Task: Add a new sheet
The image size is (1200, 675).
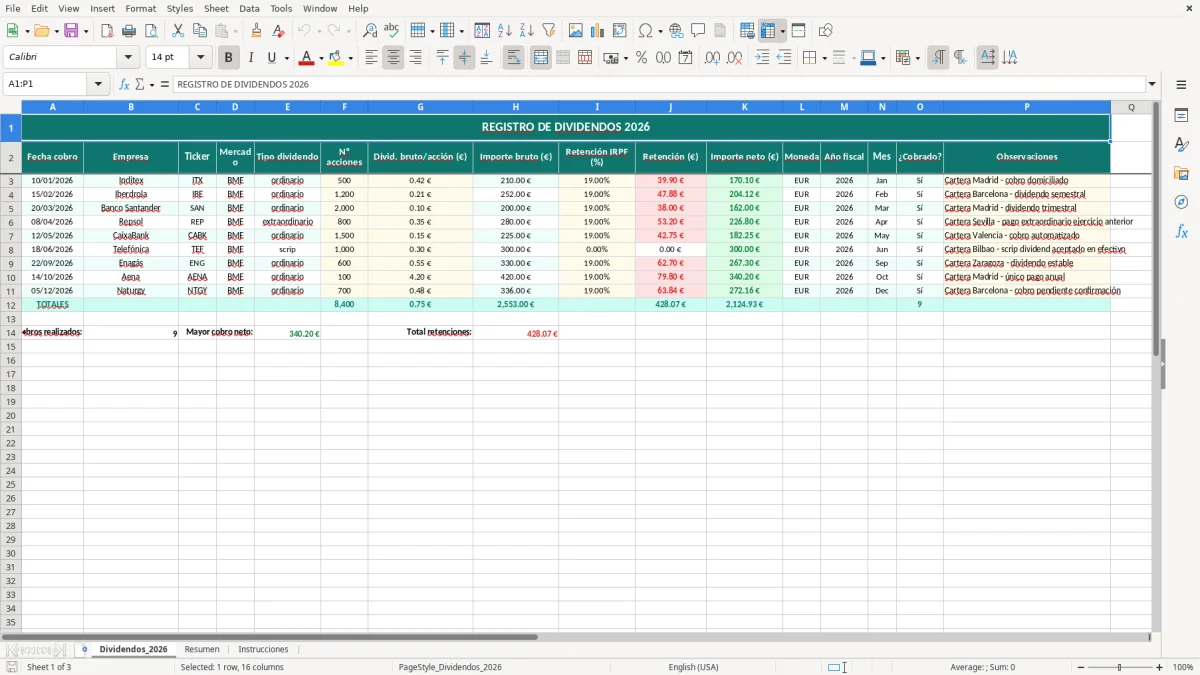Action: pos(84,649)
